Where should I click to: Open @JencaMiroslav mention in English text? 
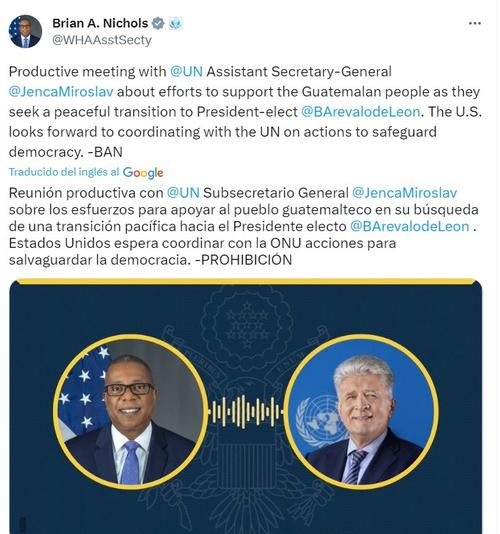tap(61, 92)
